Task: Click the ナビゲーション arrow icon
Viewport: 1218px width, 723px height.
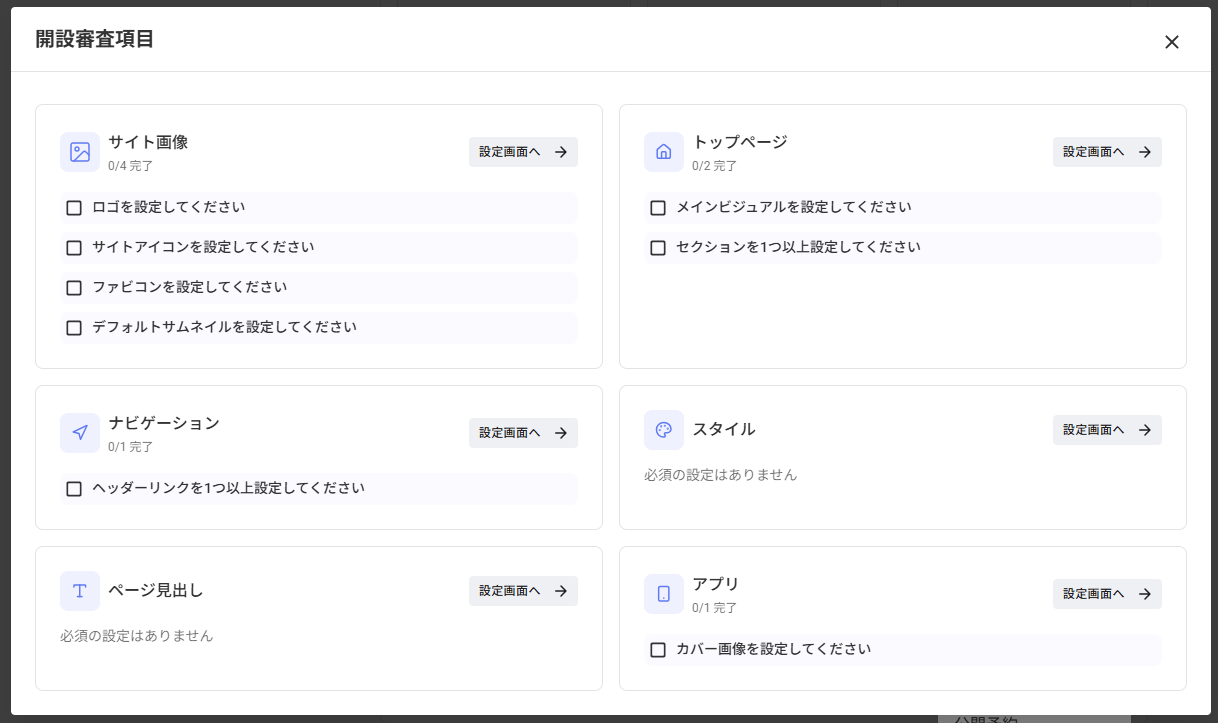Action: 80,433
